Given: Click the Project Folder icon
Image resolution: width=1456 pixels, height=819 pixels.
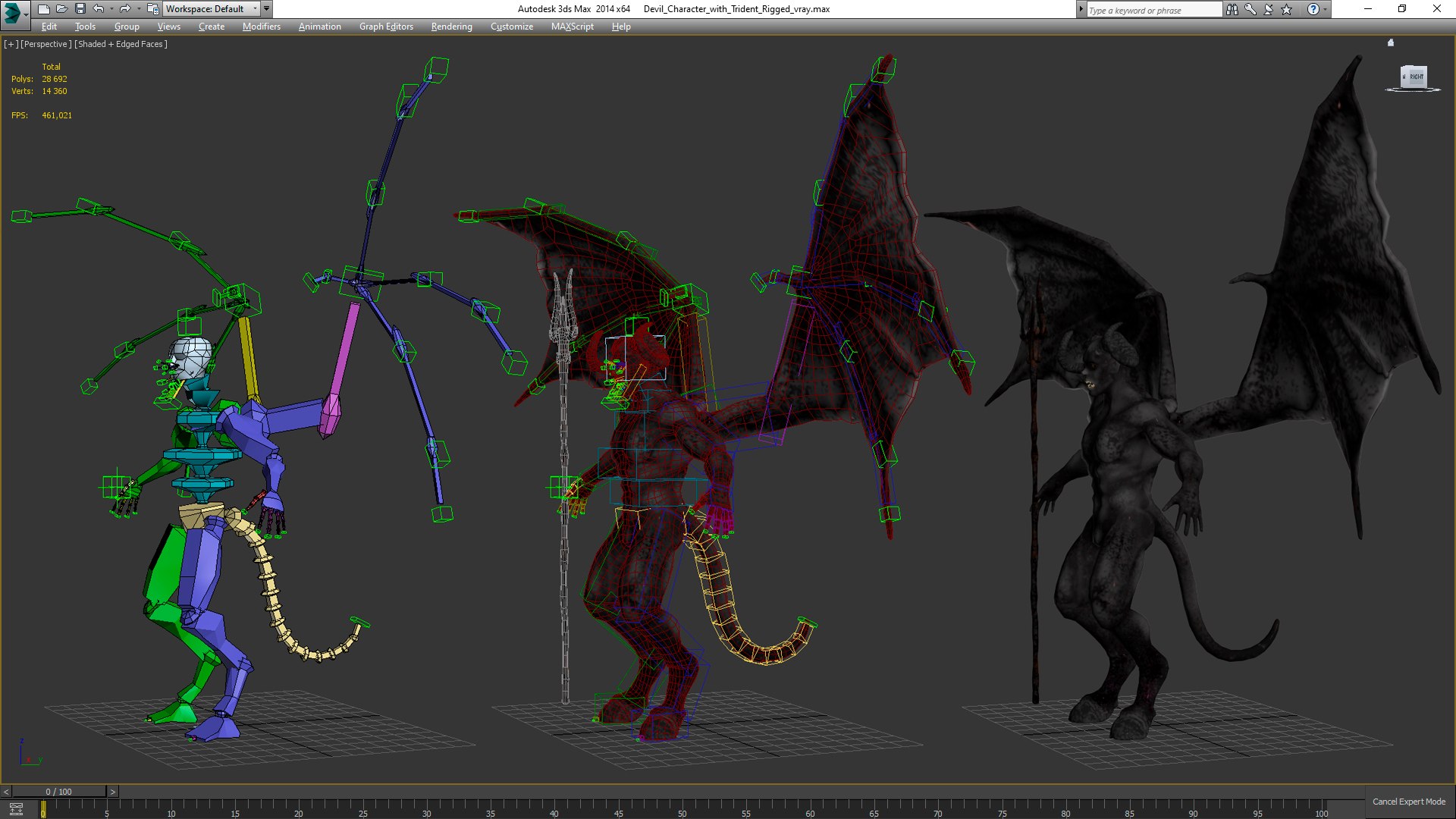Looking at the screenshot, I should click(x=152, y=9).
